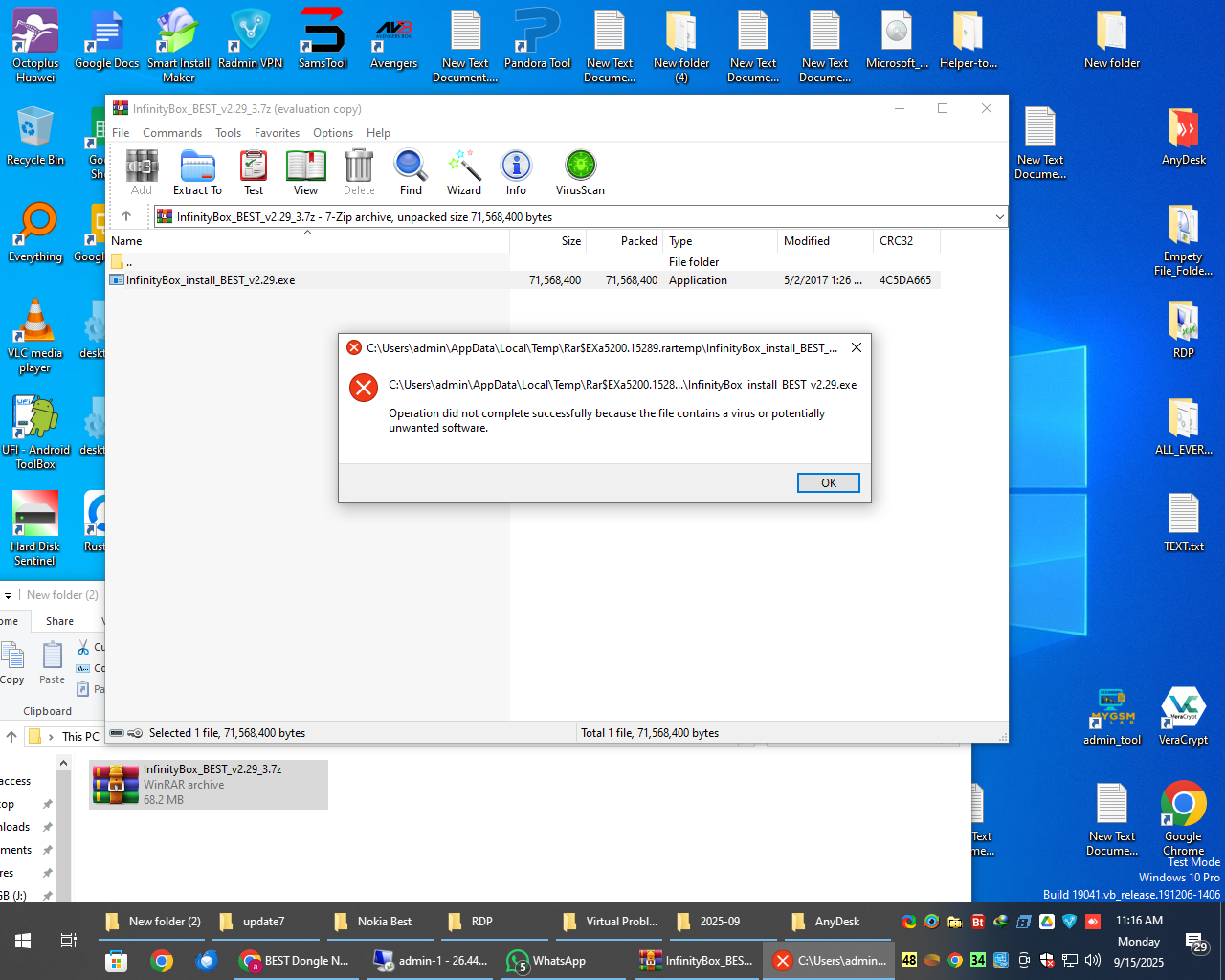Open the Share tab in File Explorer
The image size is (1225, 980).
[59, 621]
